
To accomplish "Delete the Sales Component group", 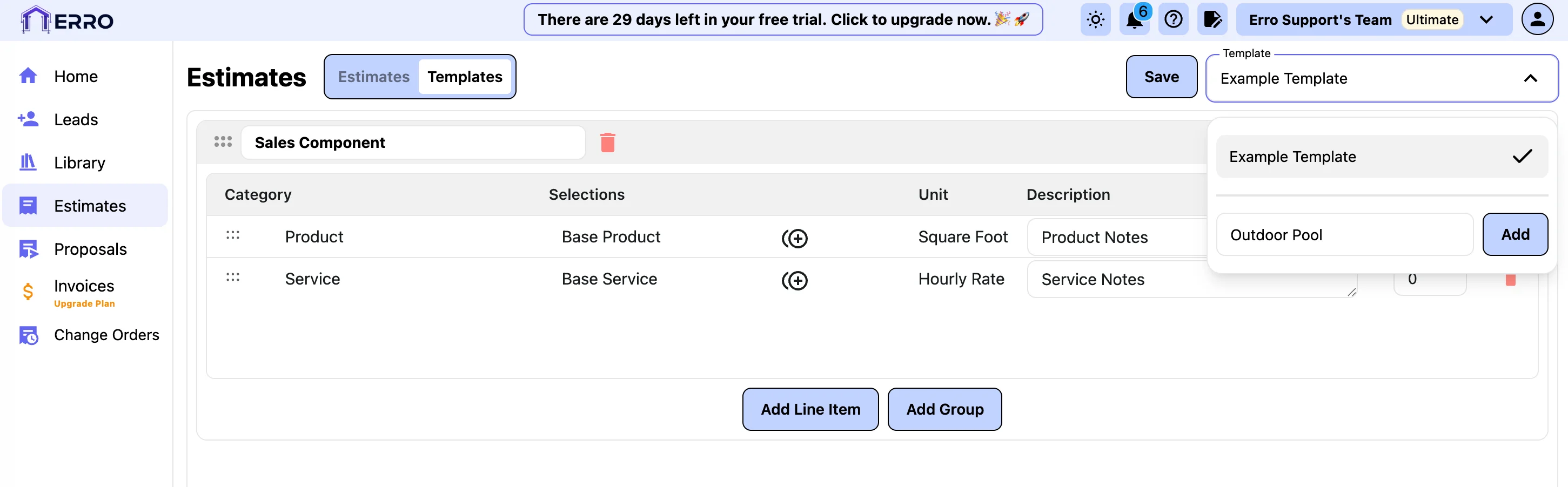I will [x=607, y=143].
